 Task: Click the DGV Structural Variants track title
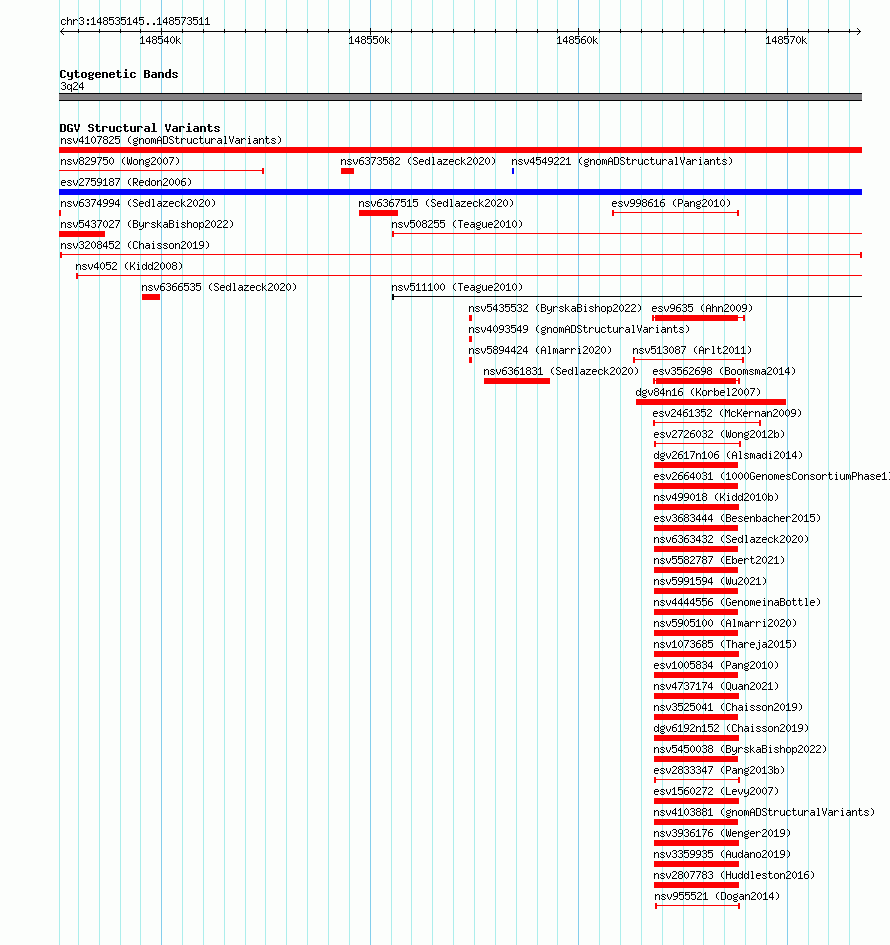pyautogui.click(x=140, y=128)
